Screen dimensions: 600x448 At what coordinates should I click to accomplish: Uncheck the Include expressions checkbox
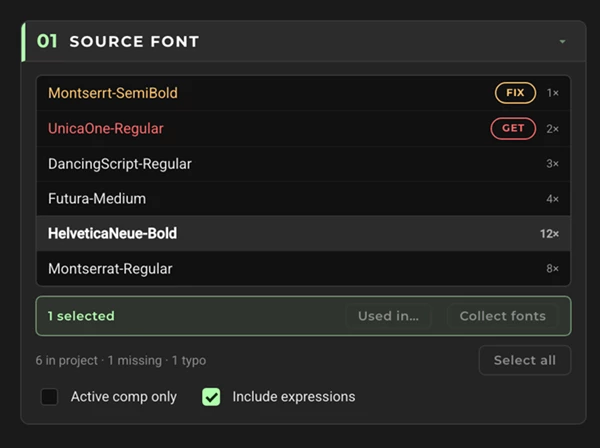pyautogui.click(x=211, y=396)
